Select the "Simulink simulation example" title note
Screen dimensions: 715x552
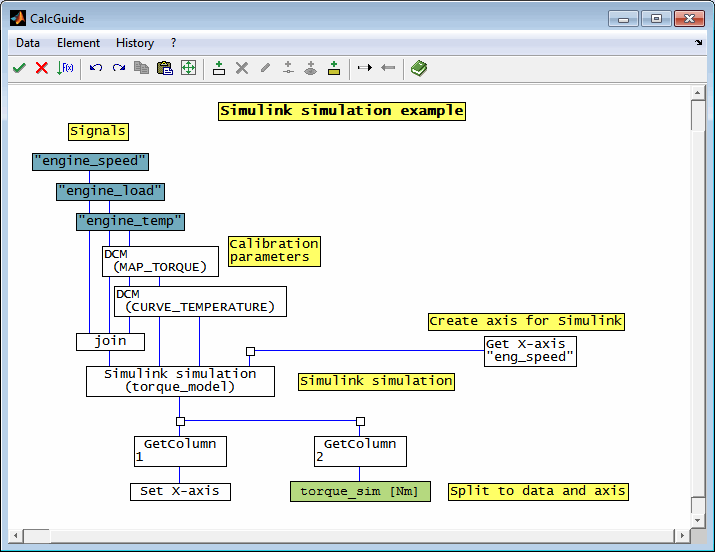coord(342,111)
